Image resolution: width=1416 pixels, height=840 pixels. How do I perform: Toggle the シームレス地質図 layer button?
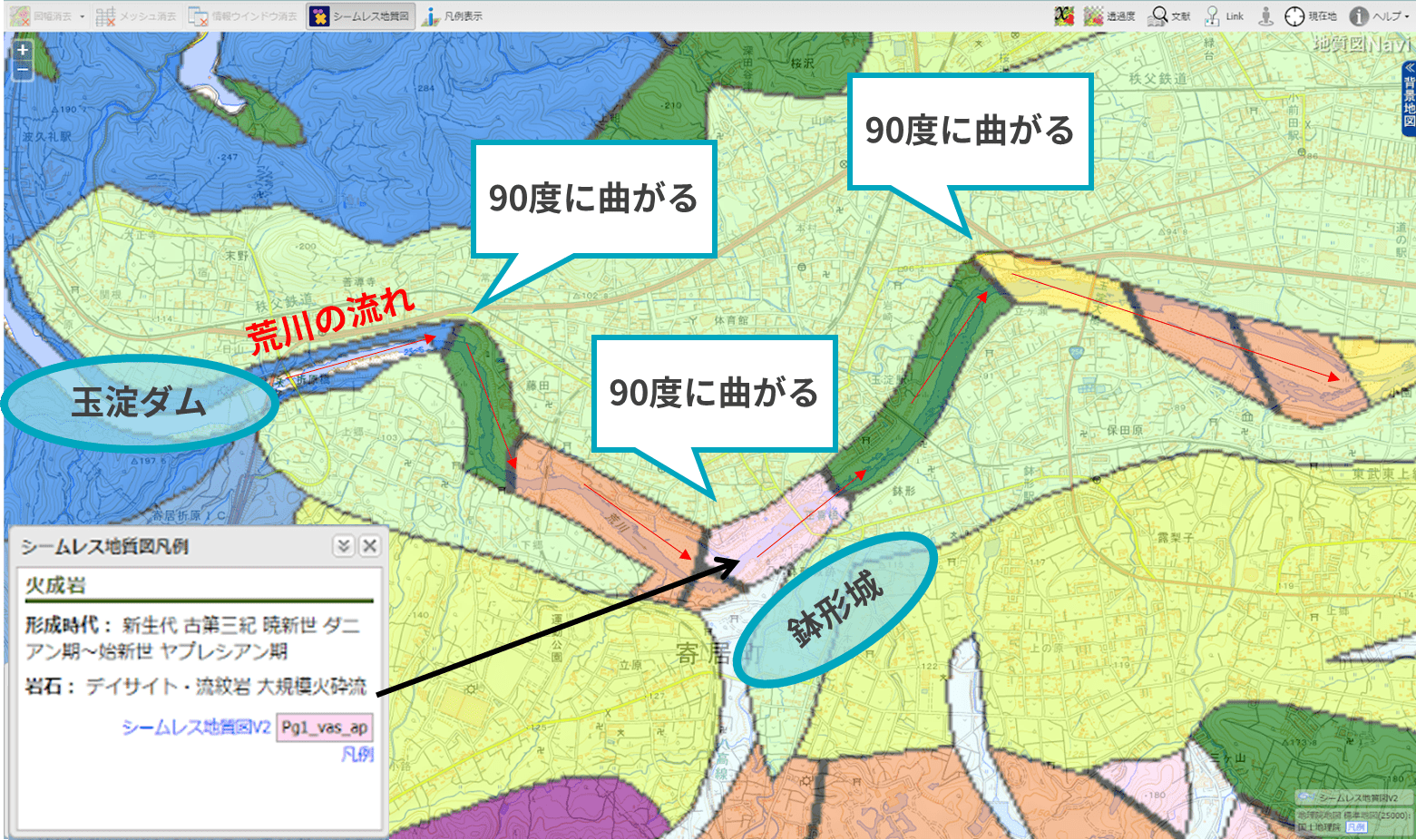pyautogui.click(x=360, y=16)
